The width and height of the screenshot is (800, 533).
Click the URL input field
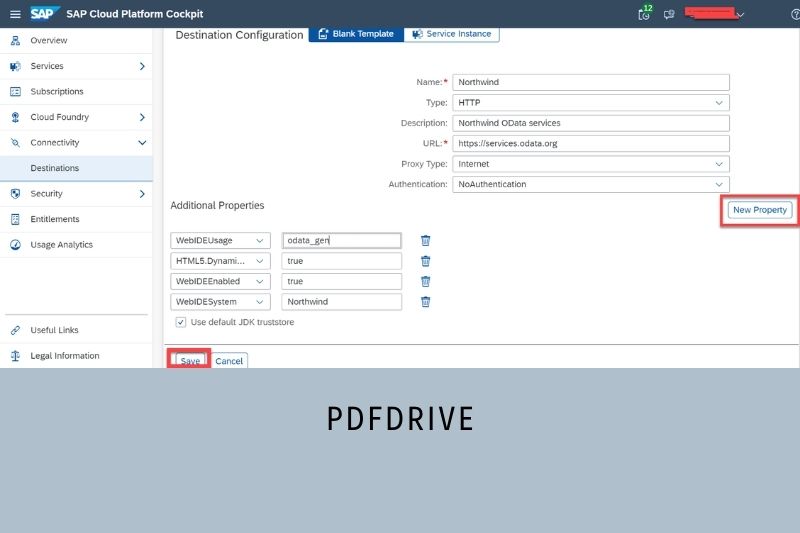point(590,143)
